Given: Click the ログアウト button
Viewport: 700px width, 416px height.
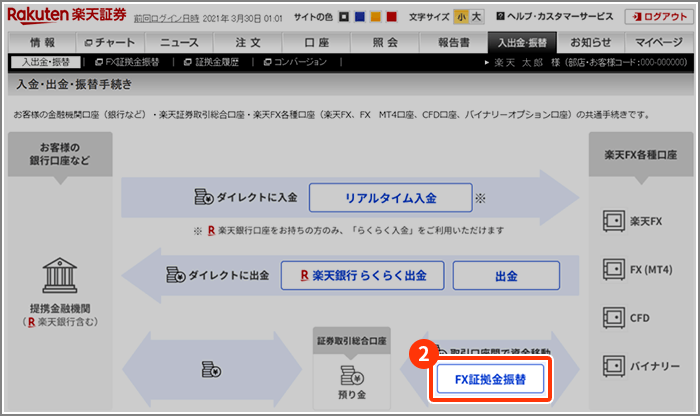Looking at the screenshot, I should click(659, 17).
